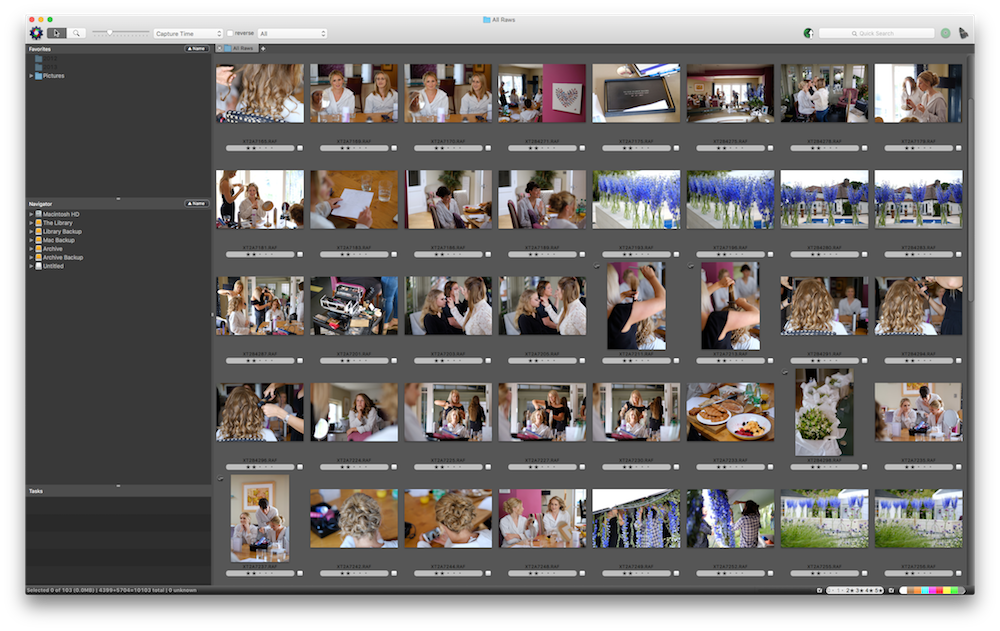Expand the Mac Backup tree node
The width and height of the screenshot is (1000, 631).
31,241
